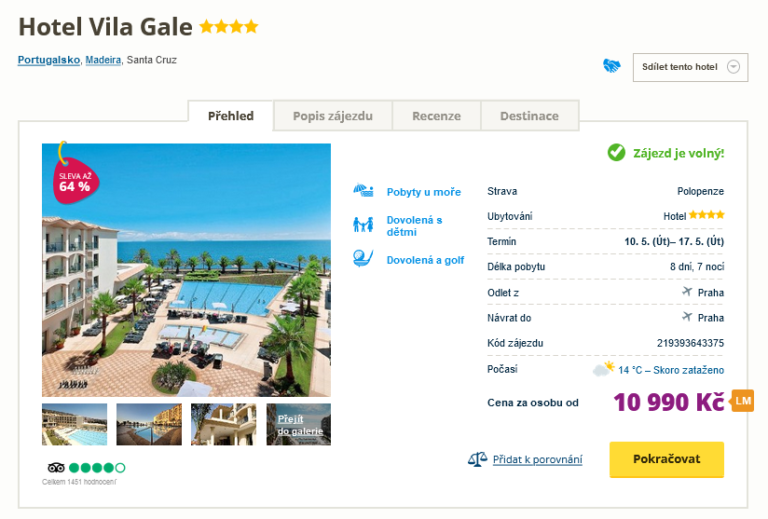Viewport: 768px width, 519px height.
Task: Click the main hotel pool photo
Action: (x=186, y=270)
